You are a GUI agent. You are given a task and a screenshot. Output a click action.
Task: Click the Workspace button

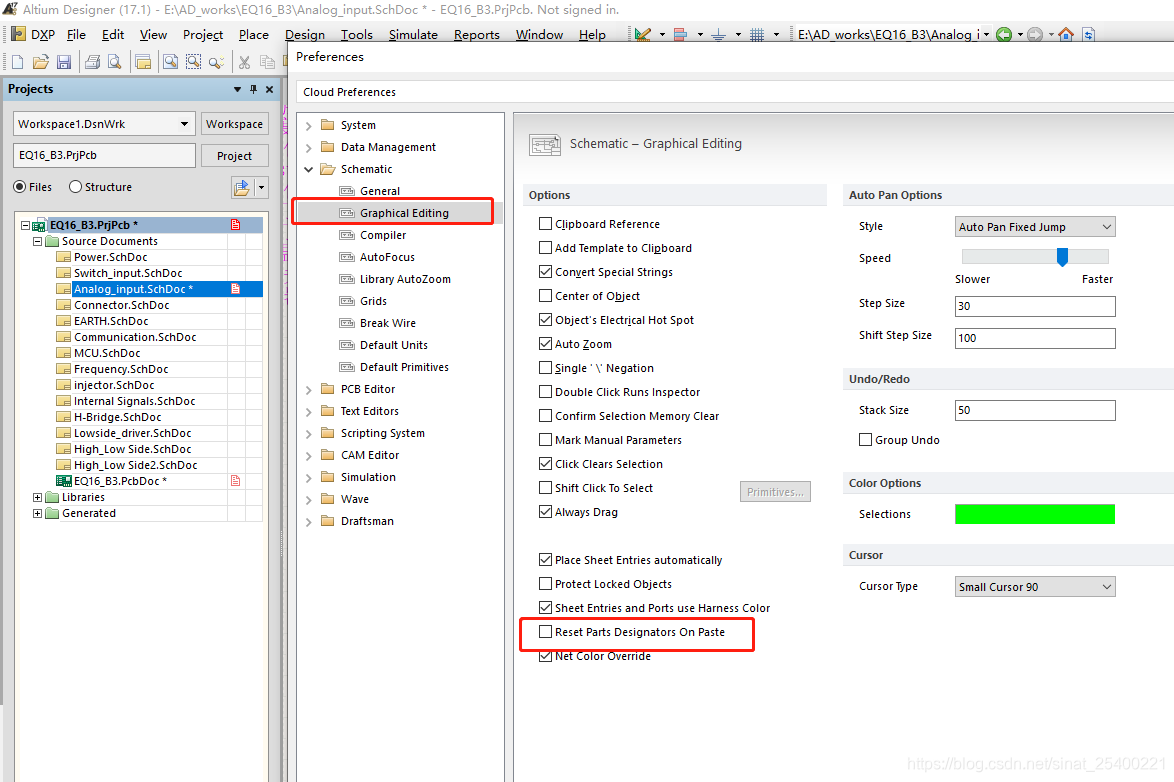pyautogui.click(x=234, y=124)
